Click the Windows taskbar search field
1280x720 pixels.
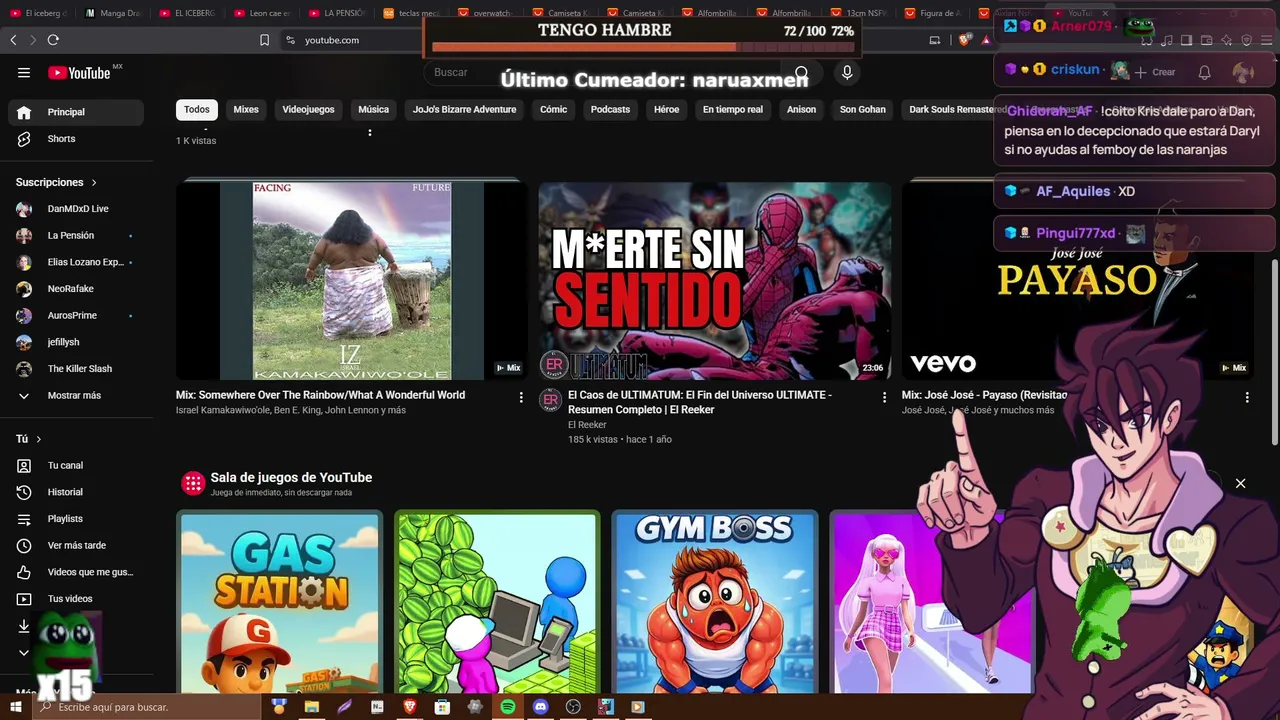point(148,707)
